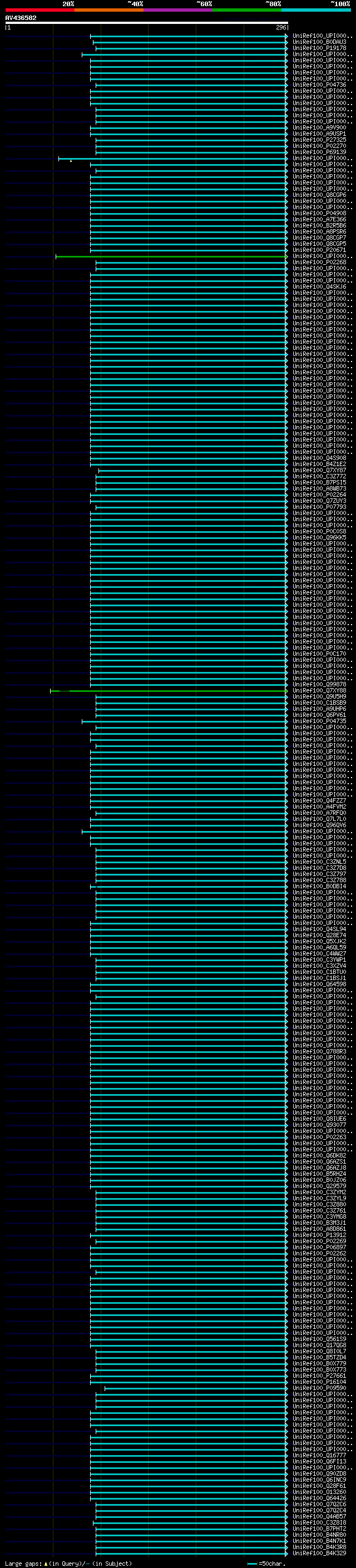
Task: Select the UniRef100_A8PSR6 label
Action: point(319,231)
